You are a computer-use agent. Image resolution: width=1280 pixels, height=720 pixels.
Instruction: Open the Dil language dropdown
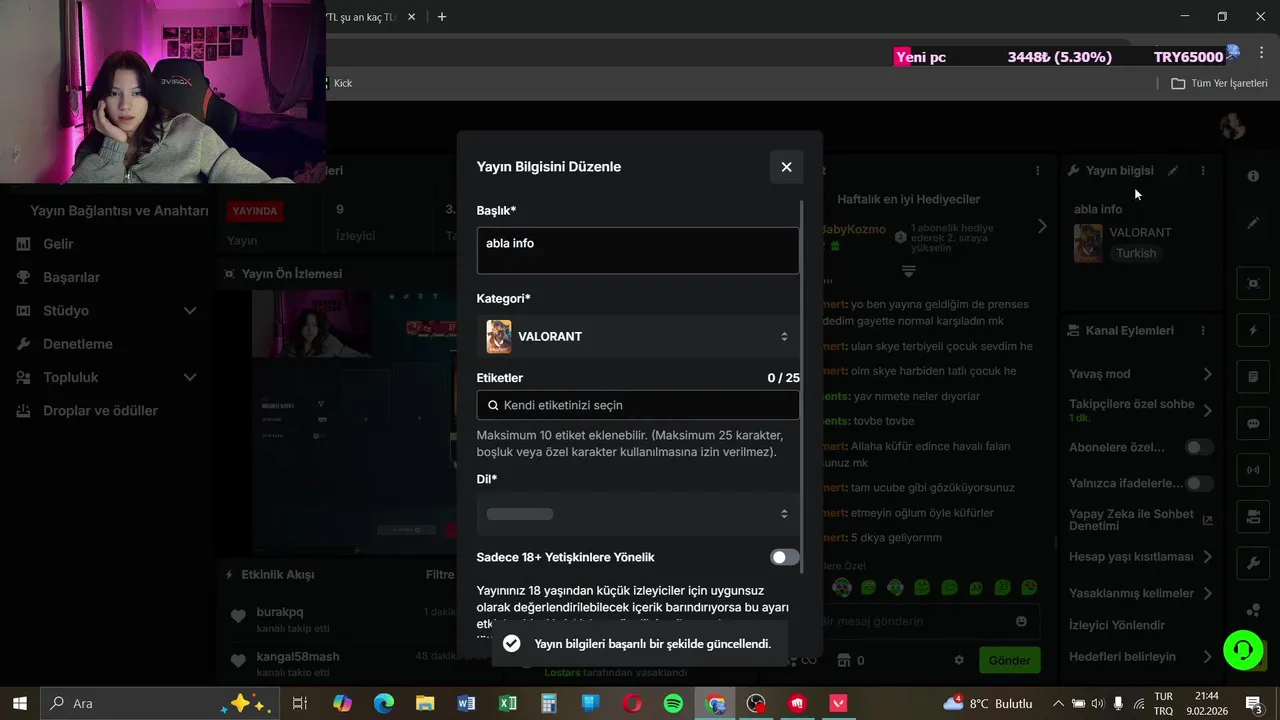638,514
